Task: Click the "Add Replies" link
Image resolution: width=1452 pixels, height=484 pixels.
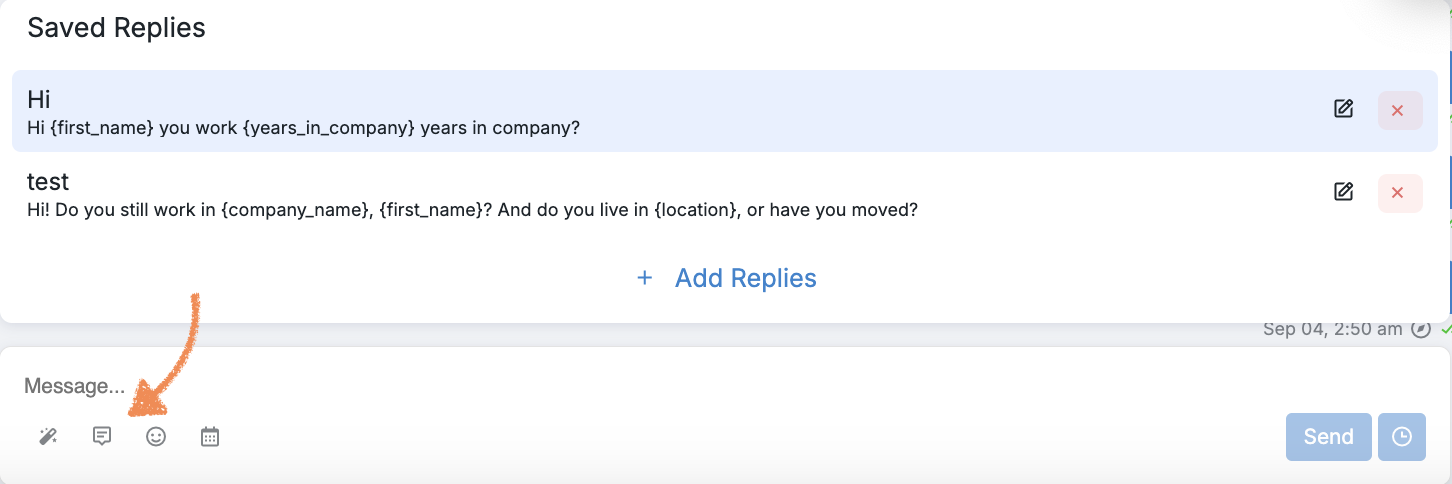Action: coord(745,278)
